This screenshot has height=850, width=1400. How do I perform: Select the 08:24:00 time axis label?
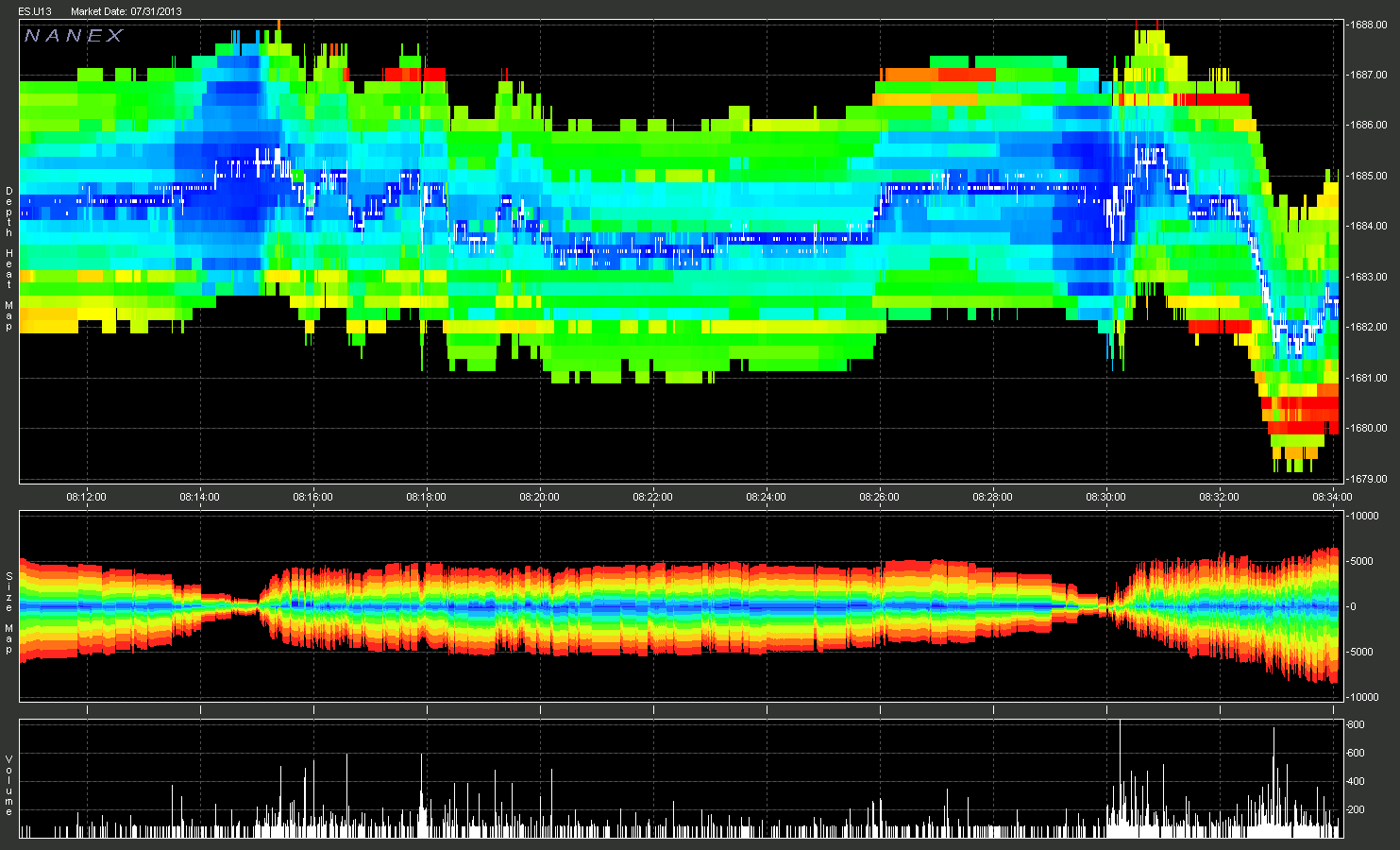[x=766, y=497]
